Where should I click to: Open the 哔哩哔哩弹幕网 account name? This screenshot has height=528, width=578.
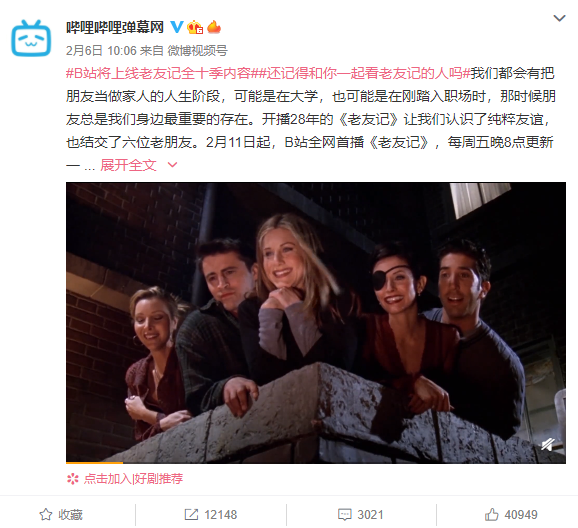point(115,27)
